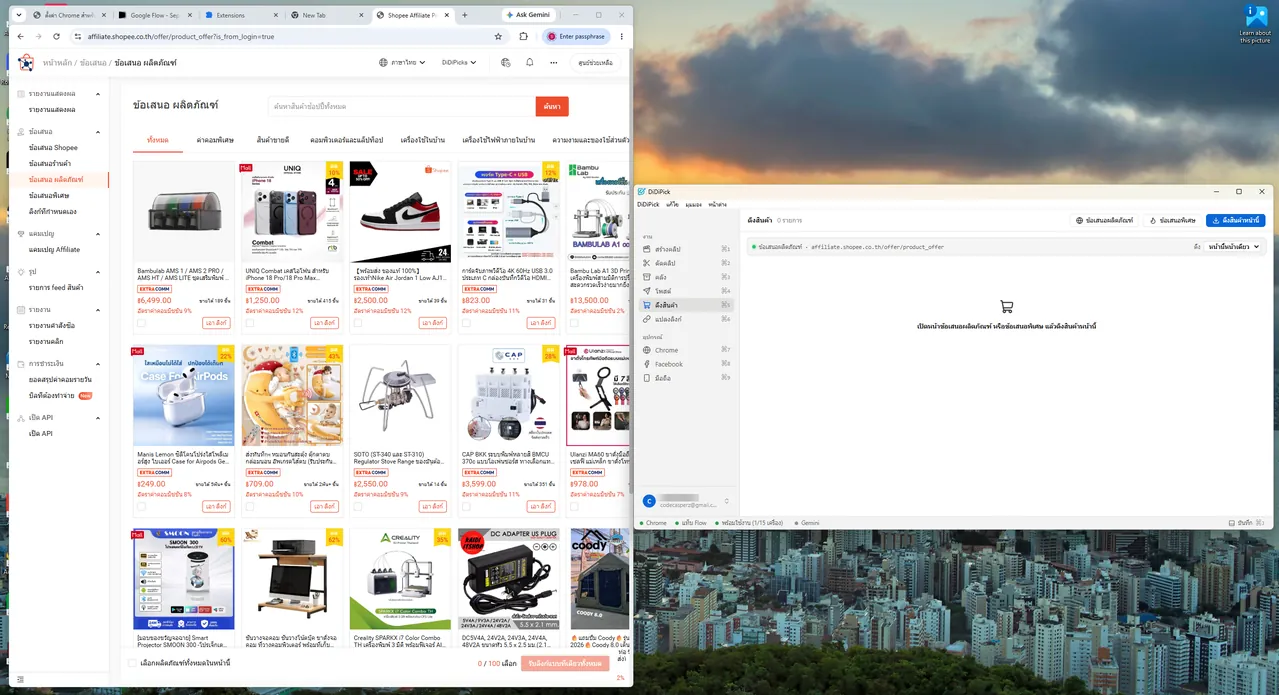Select ดึงสินค้า cart item in DiDiPick sidebar
Viewport: 1279px width, 695px height.
tap(688, 304)
